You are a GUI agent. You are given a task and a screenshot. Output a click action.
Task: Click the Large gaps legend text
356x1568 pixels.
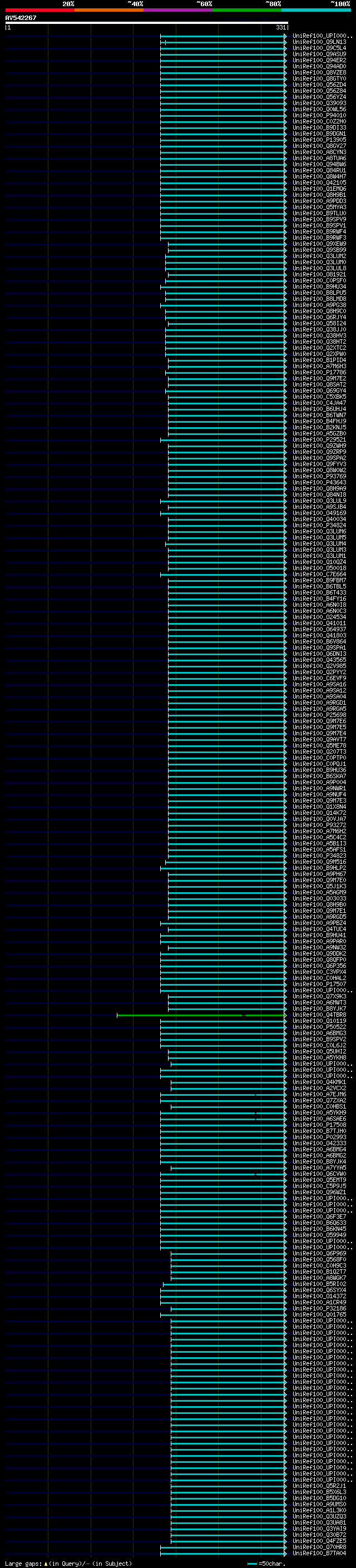click(68, 1563)
